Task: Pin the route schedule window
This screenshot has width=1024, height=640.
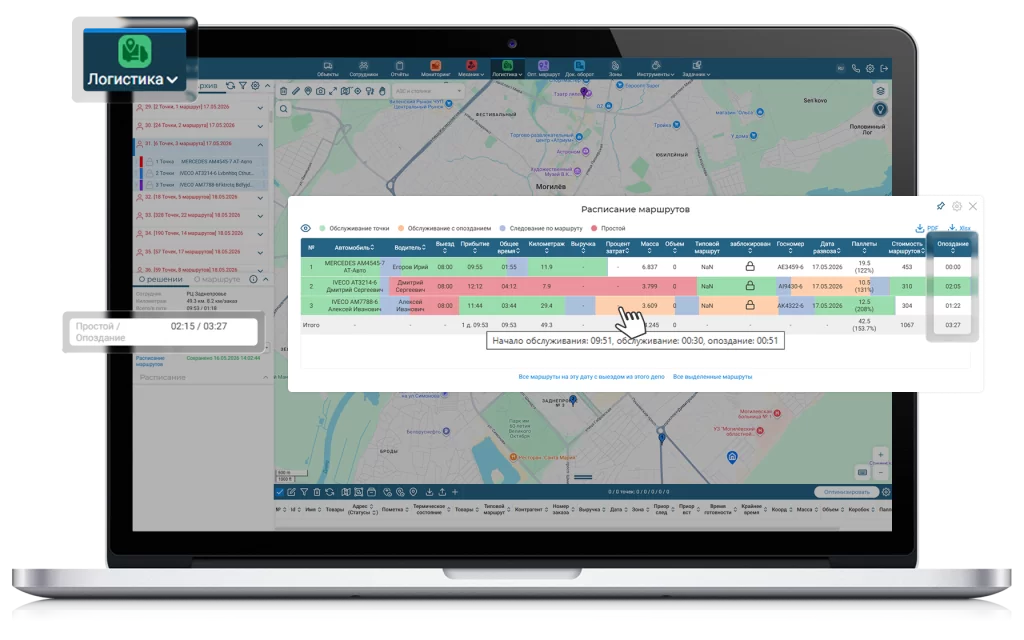Action: [940, 206]
